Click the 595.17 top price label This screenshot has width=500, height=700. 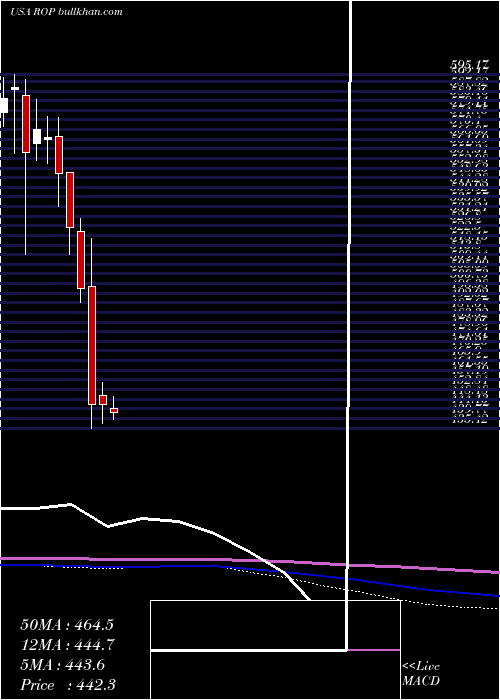469,66
